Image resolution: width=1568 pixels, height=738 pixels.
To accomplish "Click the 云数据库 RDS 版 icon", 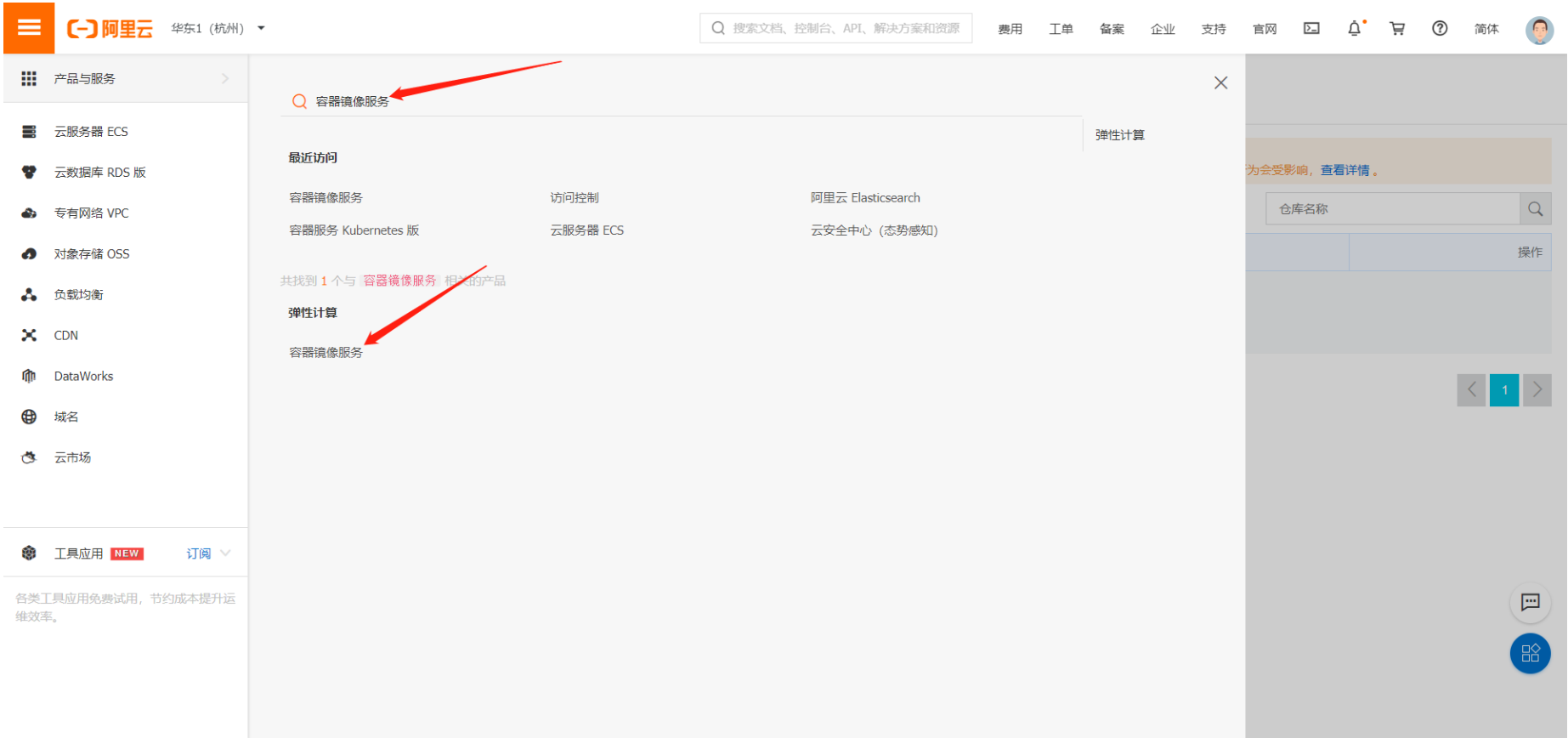I will click(x=29, y=172).
